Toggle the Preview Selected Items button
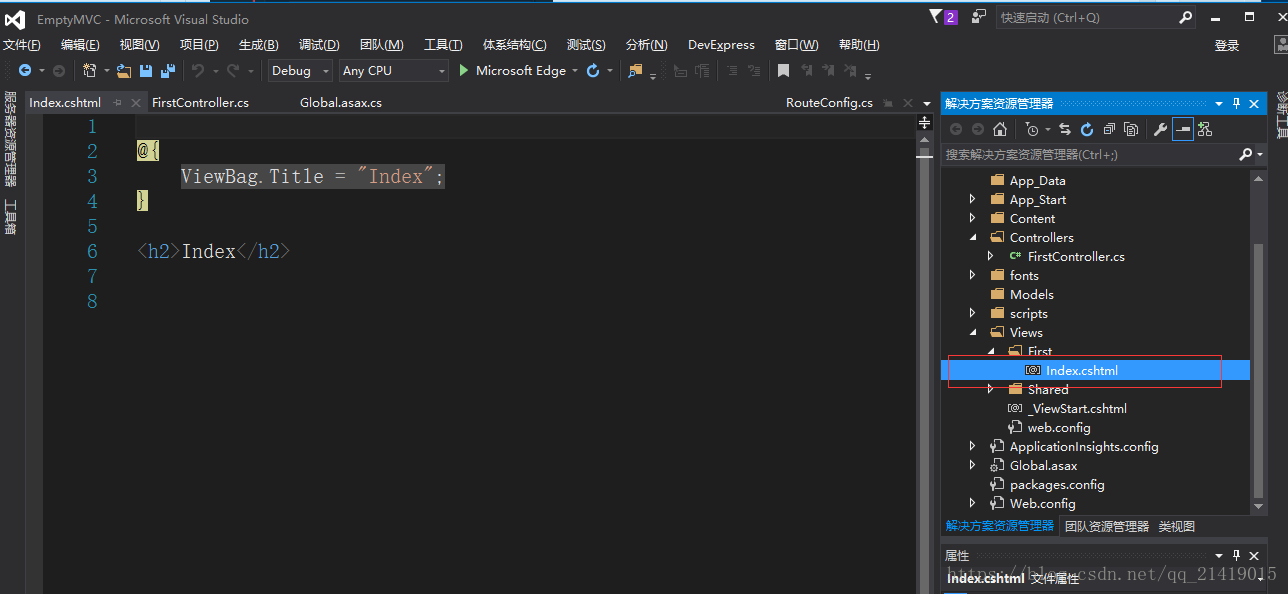This screenshot has width=1288, height=594. (1183, 129)
